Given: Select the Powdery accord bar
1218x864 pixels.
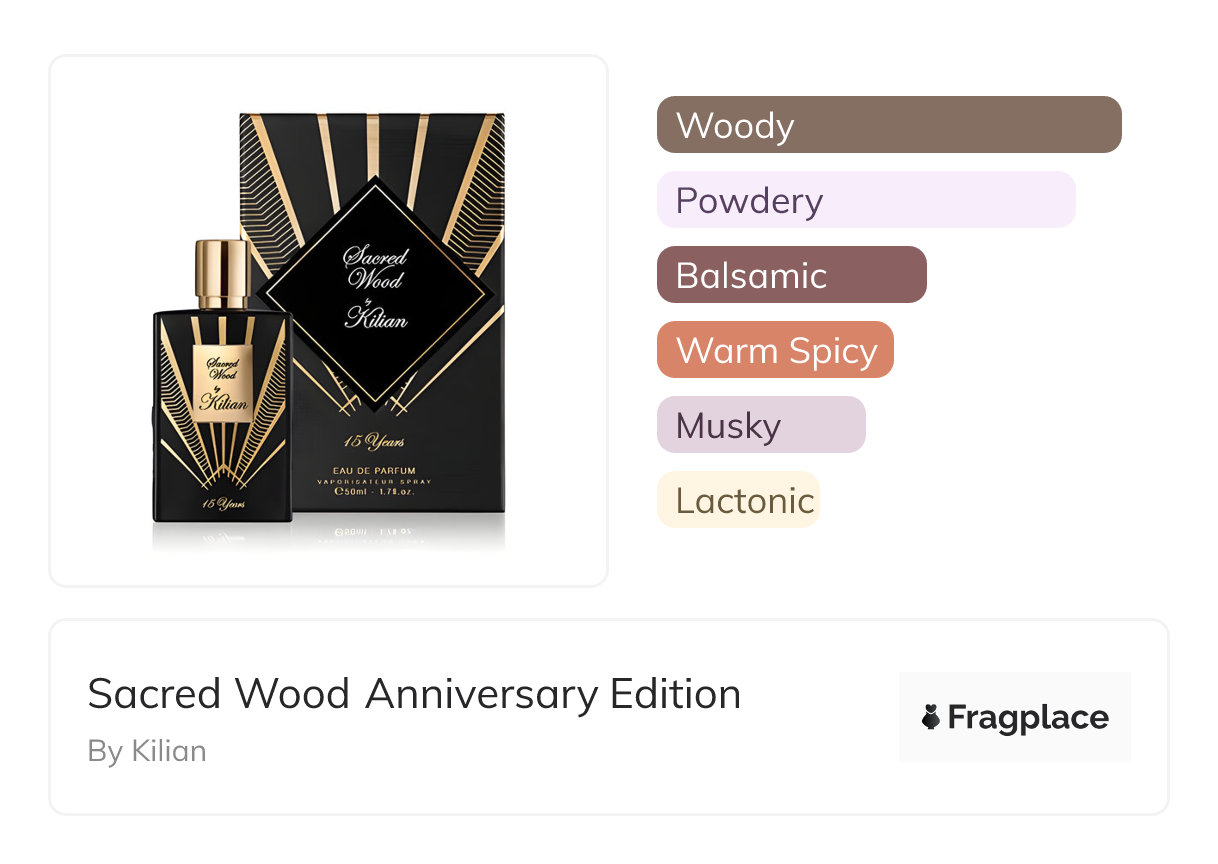Looking at the screenshot, I should (x=865, y=200).
